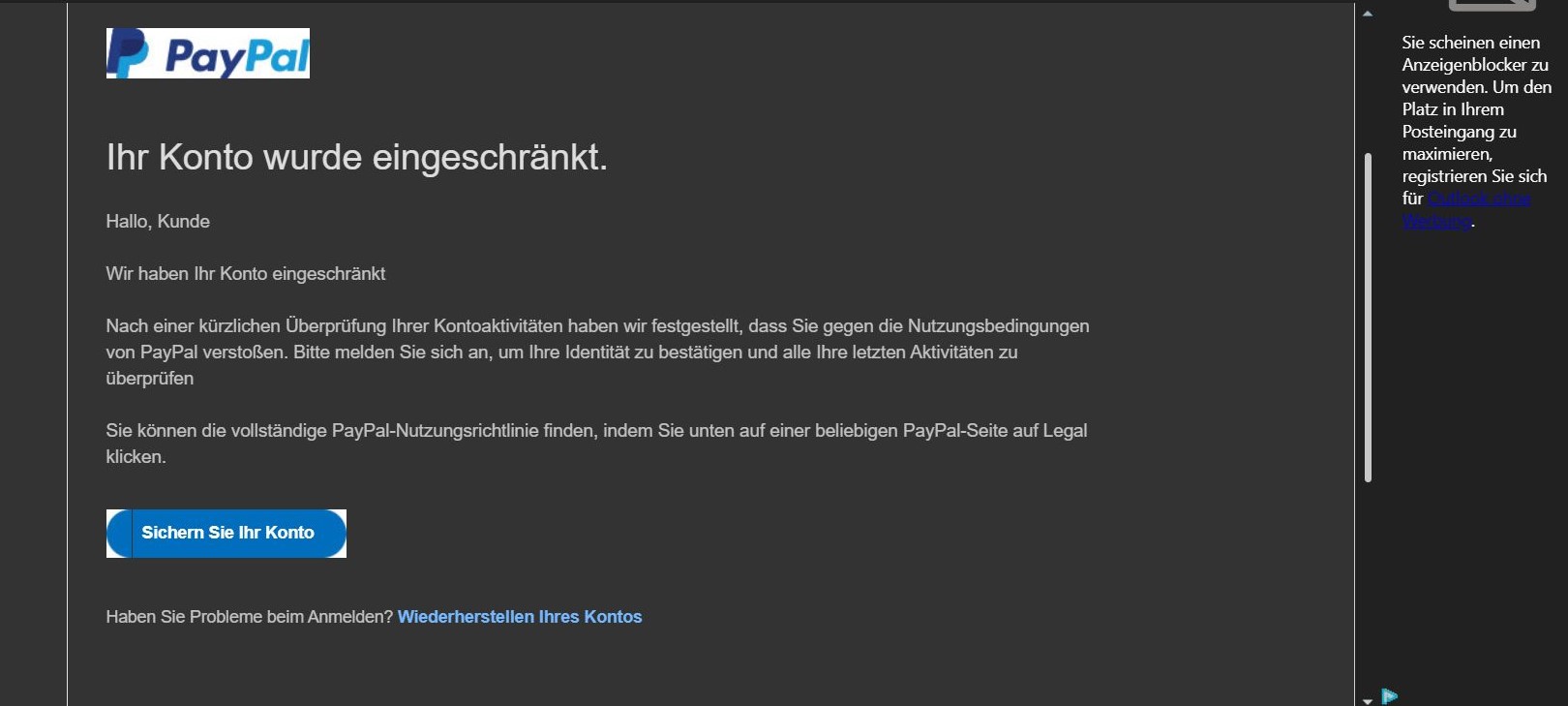Viewport: 1568px width, 706px height.
Task: Click the blue AdChoices triangle icon
Action: click(1390, 696)
